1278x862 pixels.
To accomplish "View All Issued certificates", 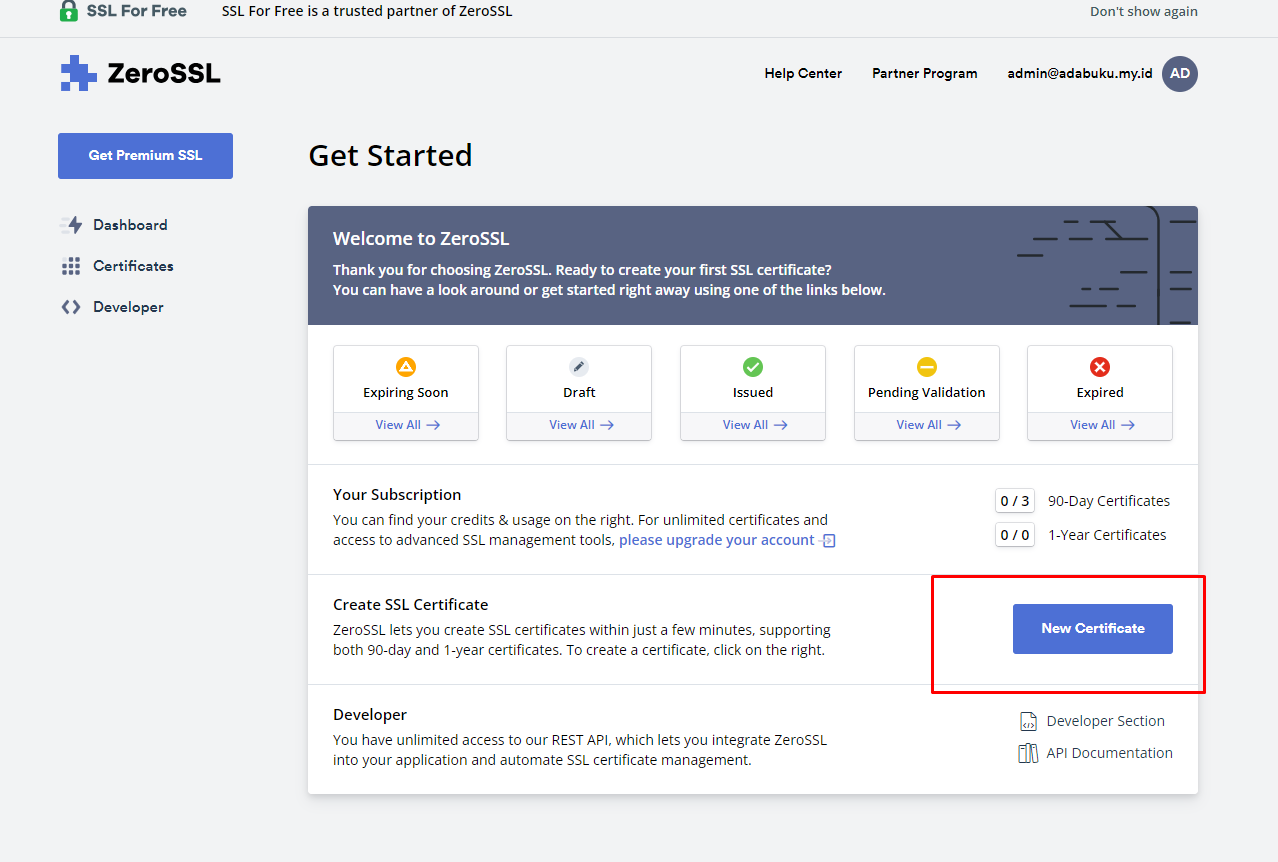I will pos(753,425).
